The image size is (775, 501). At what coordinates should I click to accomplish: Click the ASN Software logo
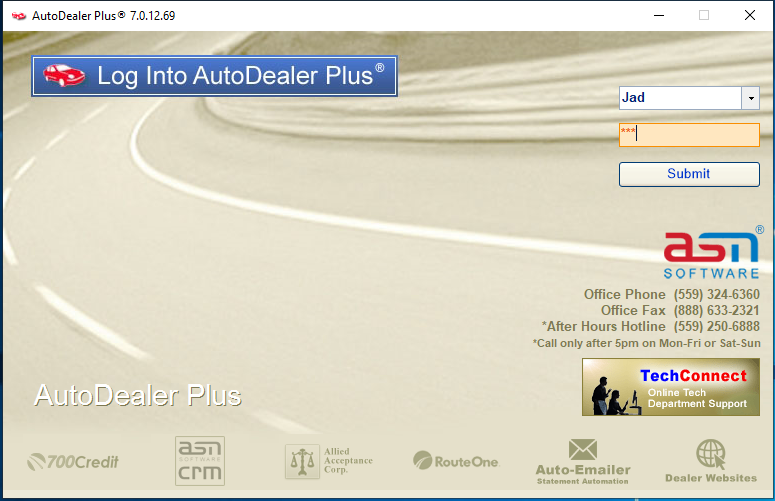(x=713, y=252)
